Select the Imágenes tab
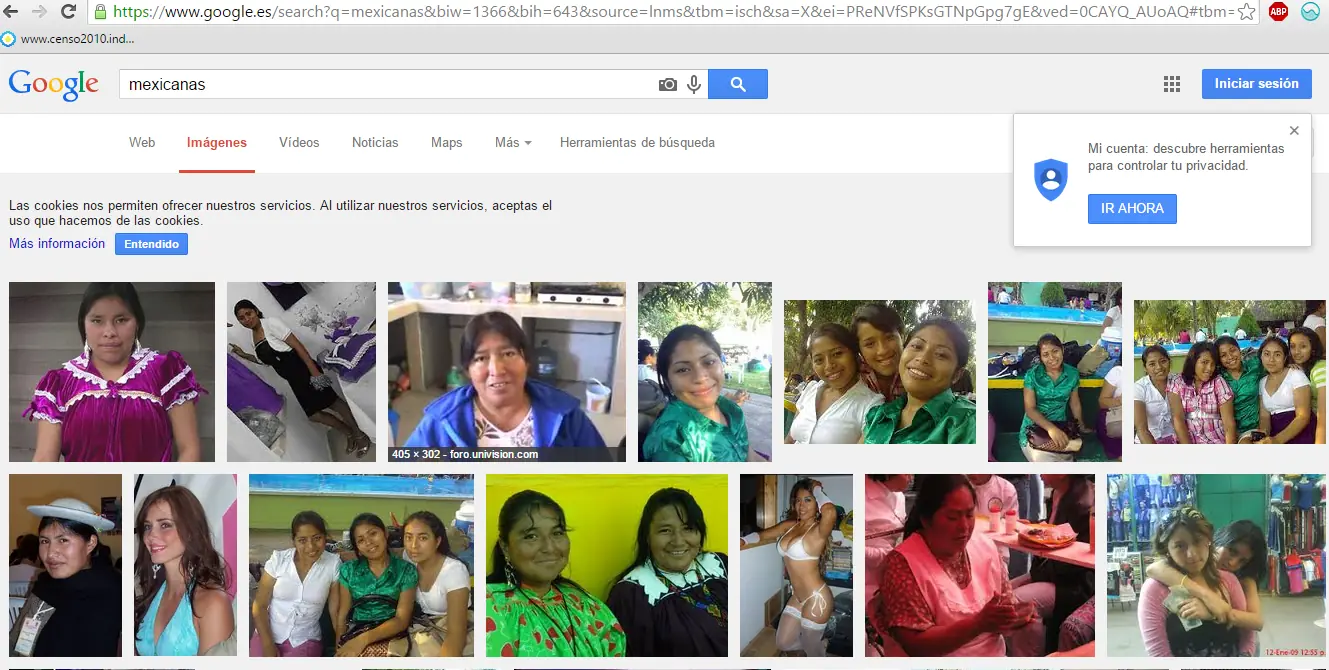Viewport: 1329px width, 670px height. 217,143
